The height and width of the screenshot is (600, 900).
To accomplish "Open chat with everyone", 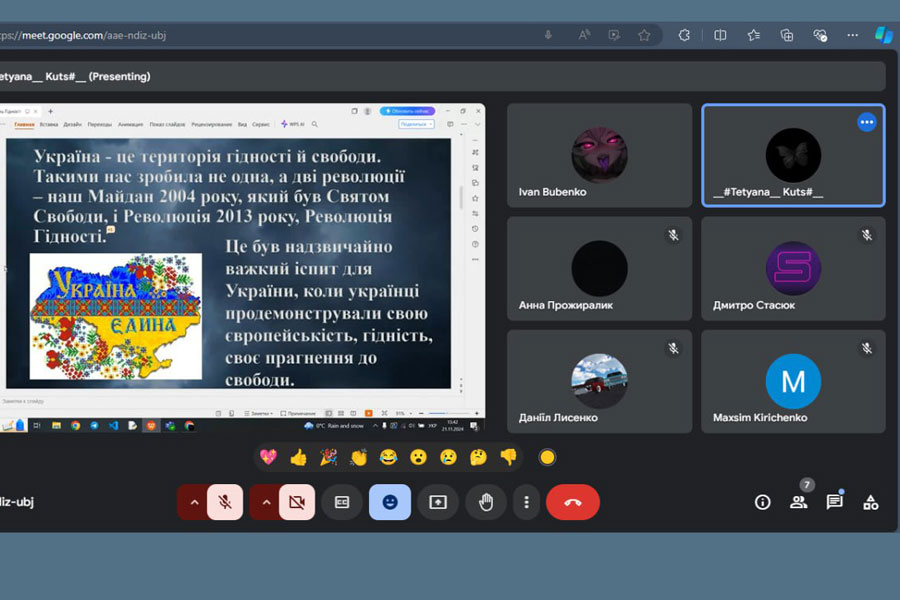I will 834,502.
